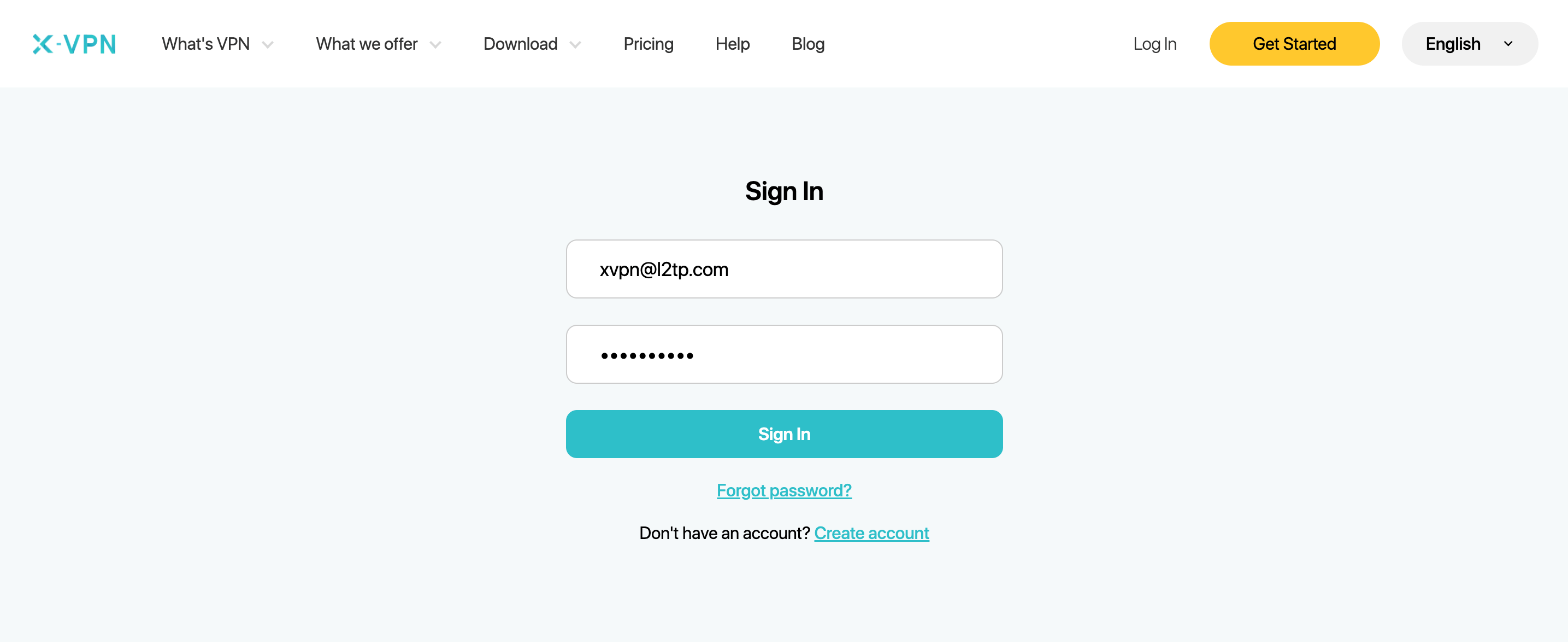Screen dimensions: 1568x644
Task: Click the 'Get Started' button icon
Action: click(x=1294, y=44)
